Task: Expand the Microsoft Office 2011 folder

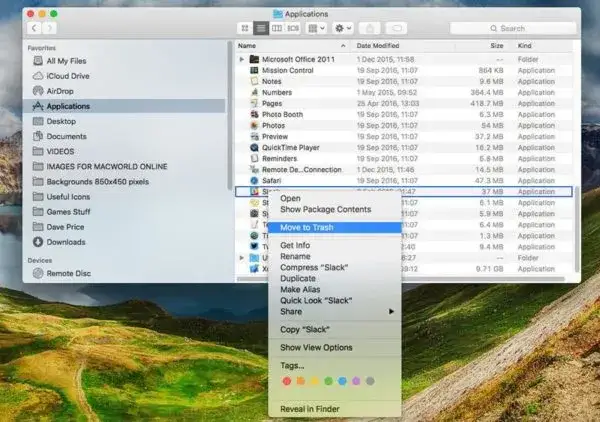Action: click(242, 59)
